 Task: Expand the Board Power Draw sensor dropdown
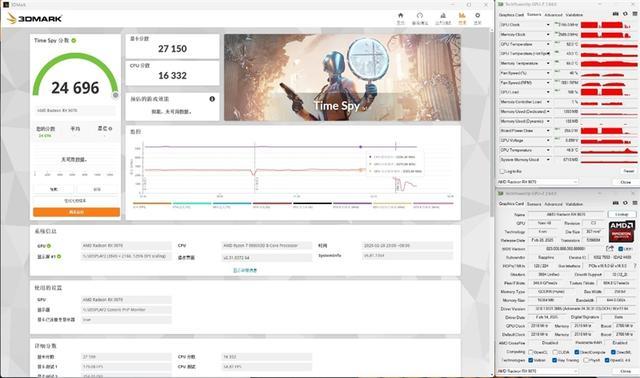548,131
